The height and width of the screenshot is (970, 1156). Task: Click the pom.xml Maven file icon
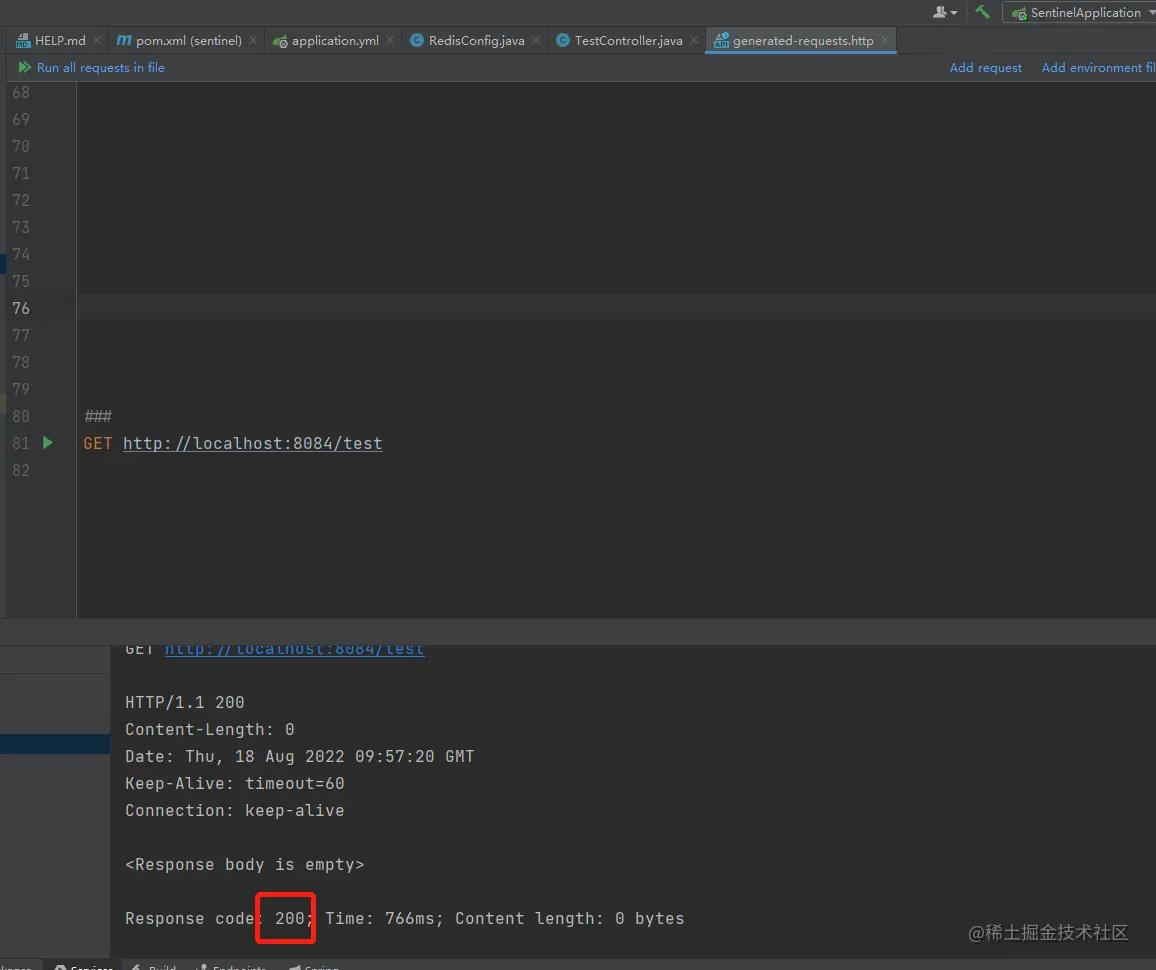click(x=124, y=41)
